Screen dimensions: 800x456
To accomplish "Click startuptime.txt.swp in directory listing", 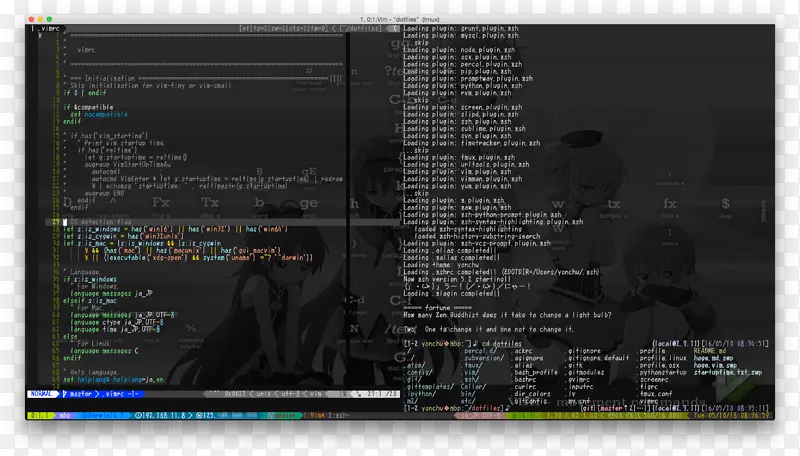I will coord(728,372).
